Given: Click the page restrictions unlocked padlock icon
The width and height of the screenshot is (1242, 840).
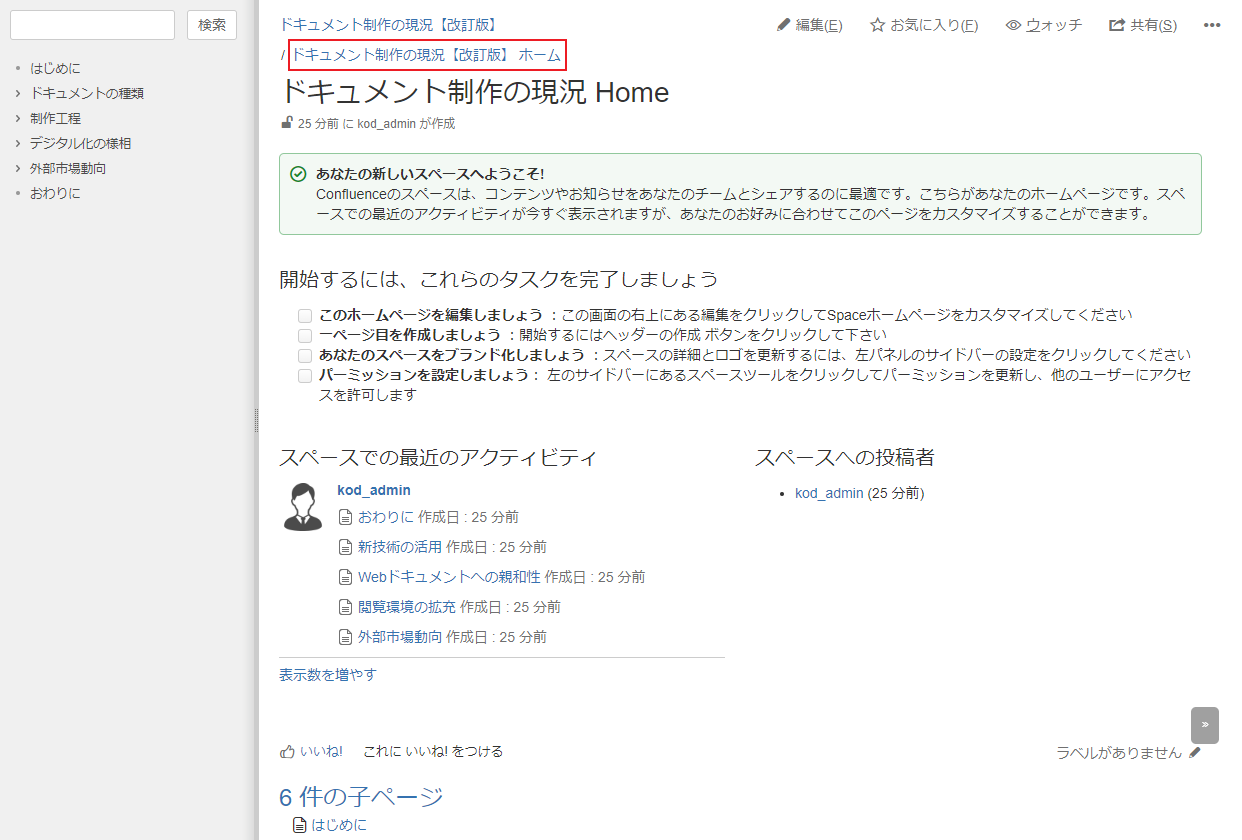Looking at the screenshot, I should [x=287, y=123].
